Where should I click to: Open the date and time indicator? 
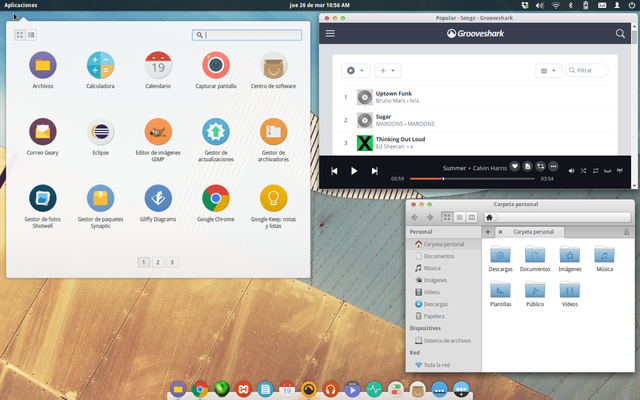tap(320, 5)
